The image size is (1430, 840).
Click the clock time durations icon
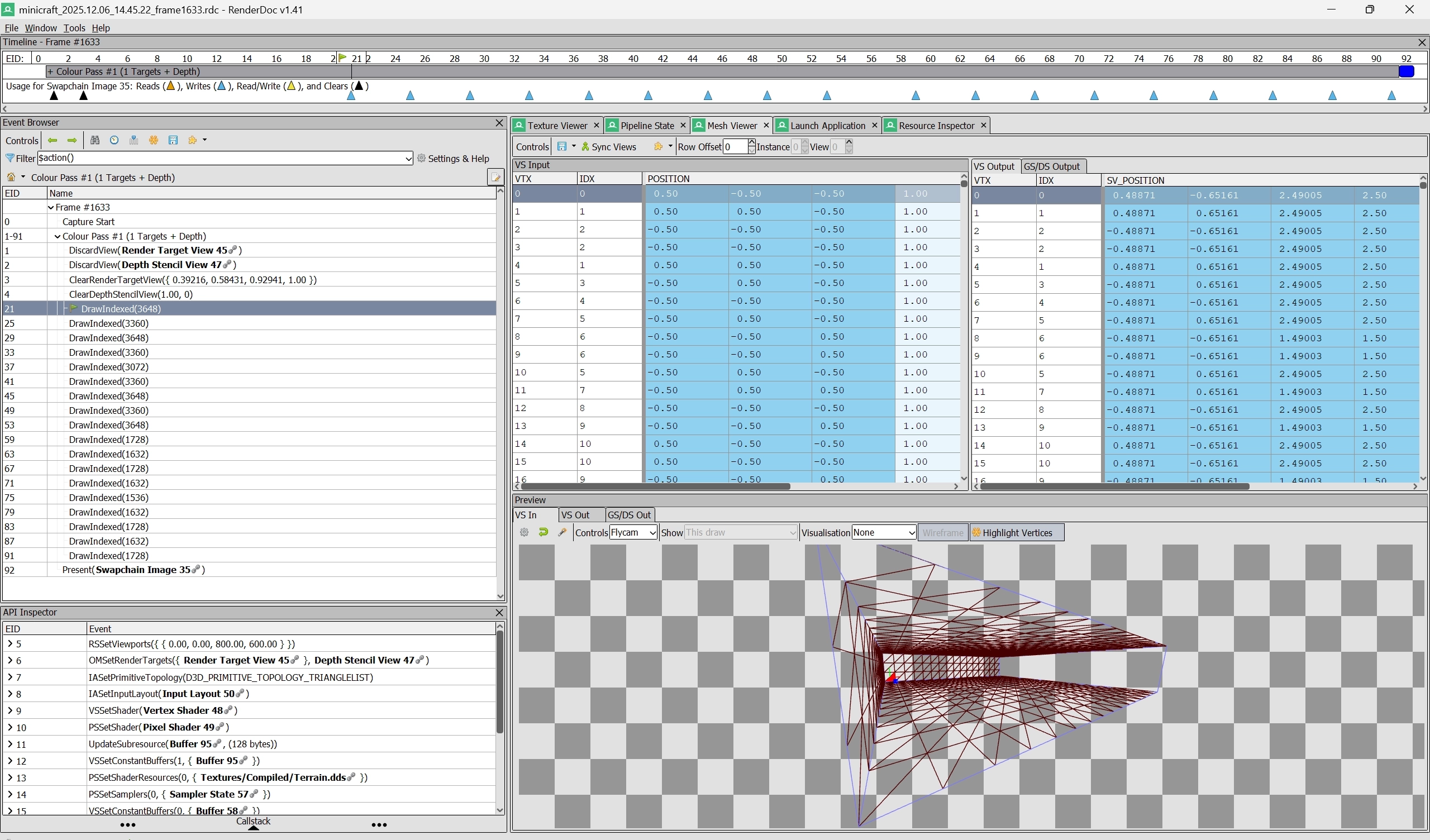click(x=115, y=140)
